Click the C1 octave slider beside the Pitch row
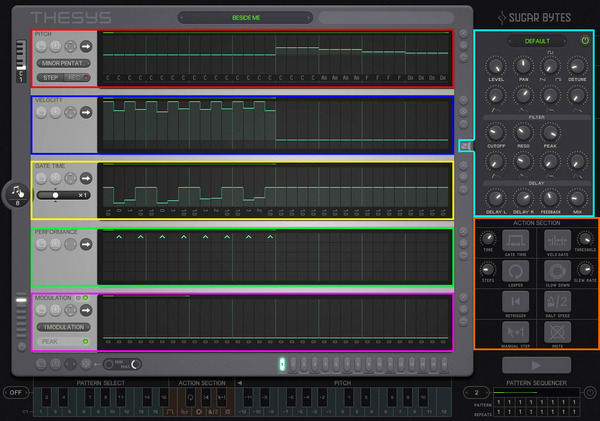This screenshot has height=421, width=600. point(21,61)
